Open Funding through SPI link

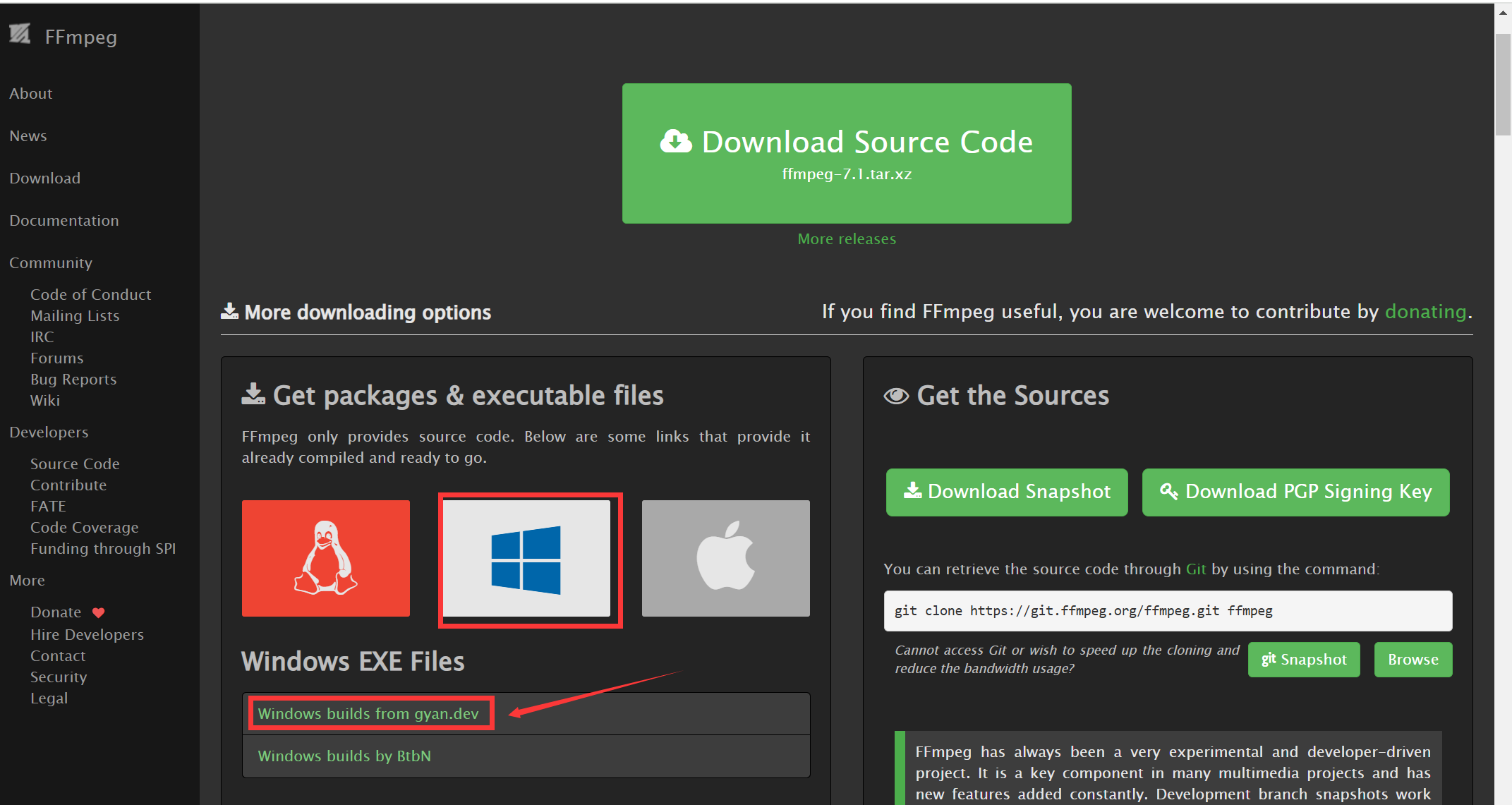(x=103, y=549)
